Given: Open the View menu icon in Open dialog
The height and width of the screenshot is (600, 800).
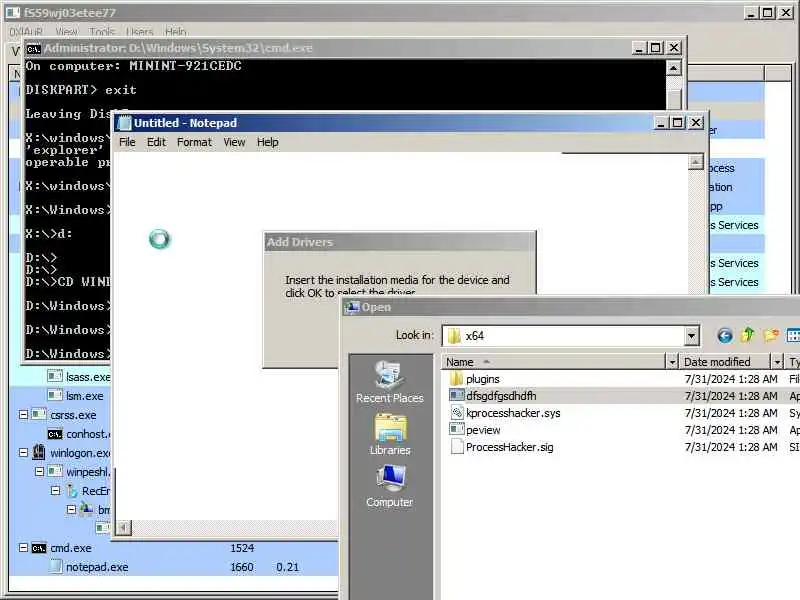Looking at the screenshot, I should click(x=793, y=335).
